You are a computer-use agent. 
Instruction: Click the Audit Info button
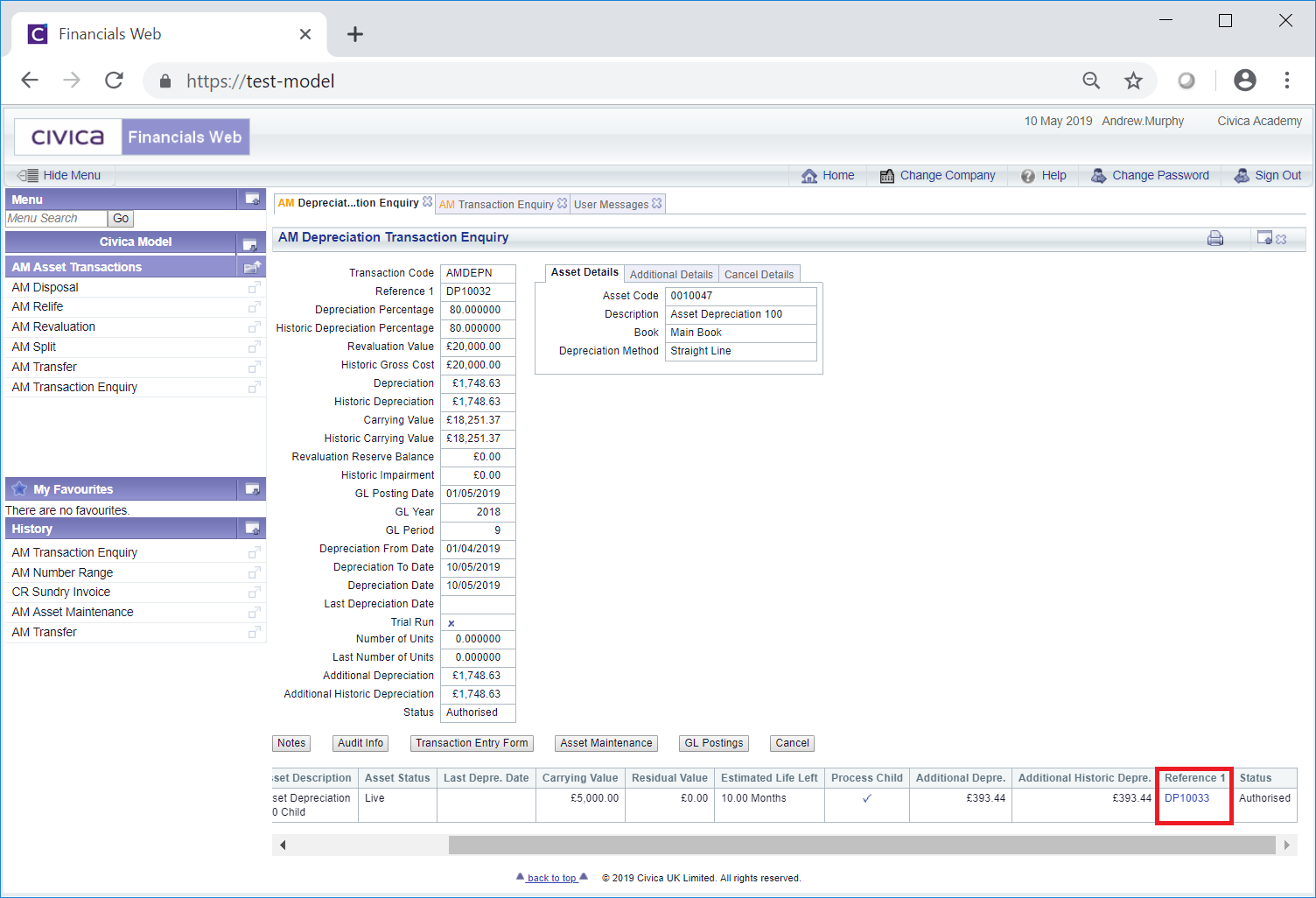pos(360,743)
